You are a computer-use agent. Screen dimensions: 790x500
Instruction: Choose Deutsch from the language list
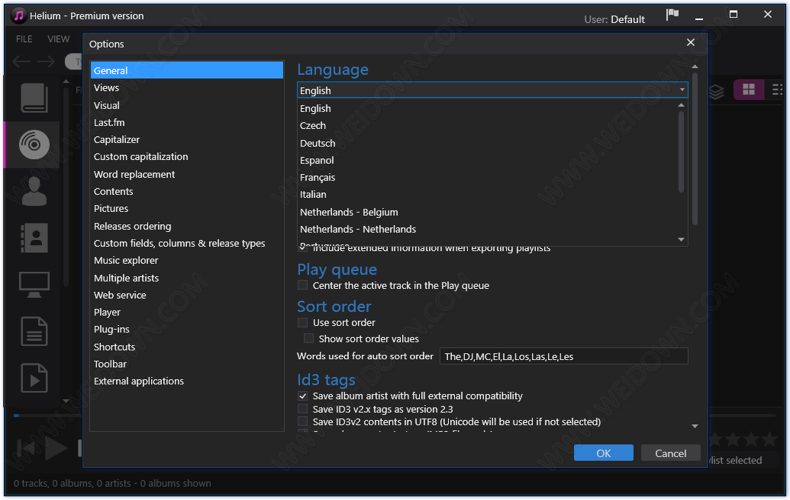pos(317,143)
